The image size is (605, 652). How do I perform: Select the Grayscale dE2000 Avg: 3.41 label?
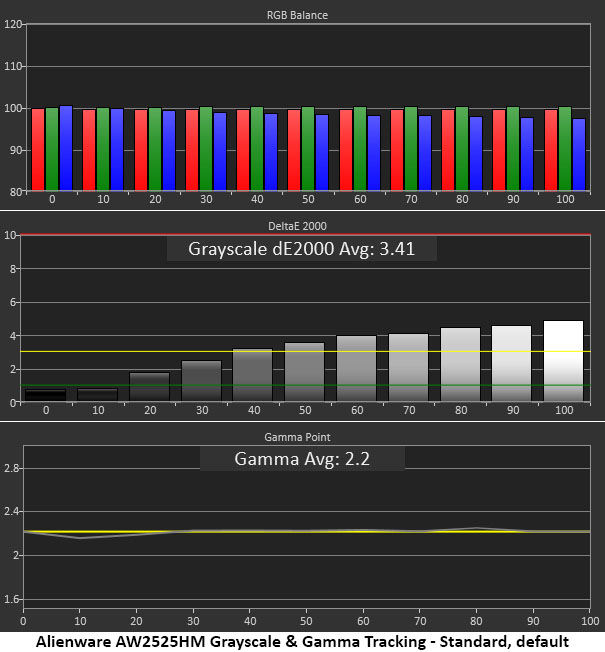(301, 249)
